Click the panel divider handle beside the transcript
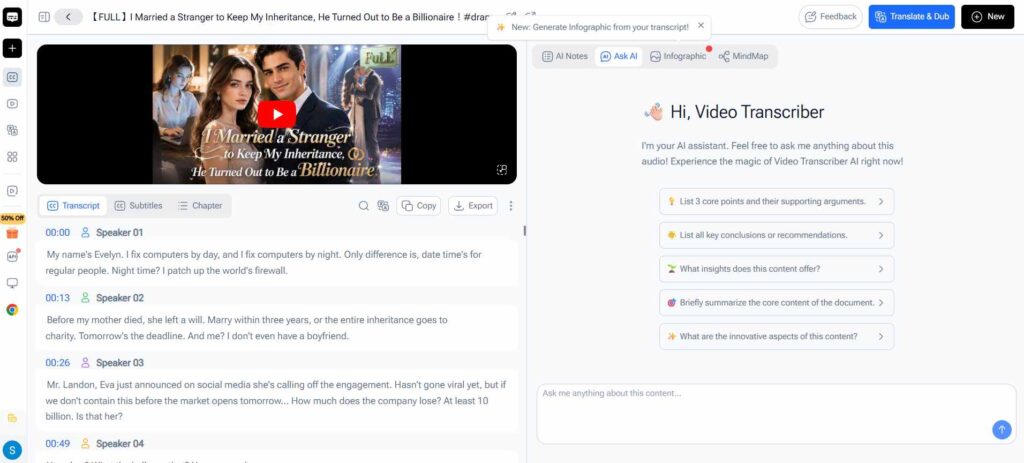Image resolution: width=1024 pixels, height=463 pixels. click(x=524, y=231)
